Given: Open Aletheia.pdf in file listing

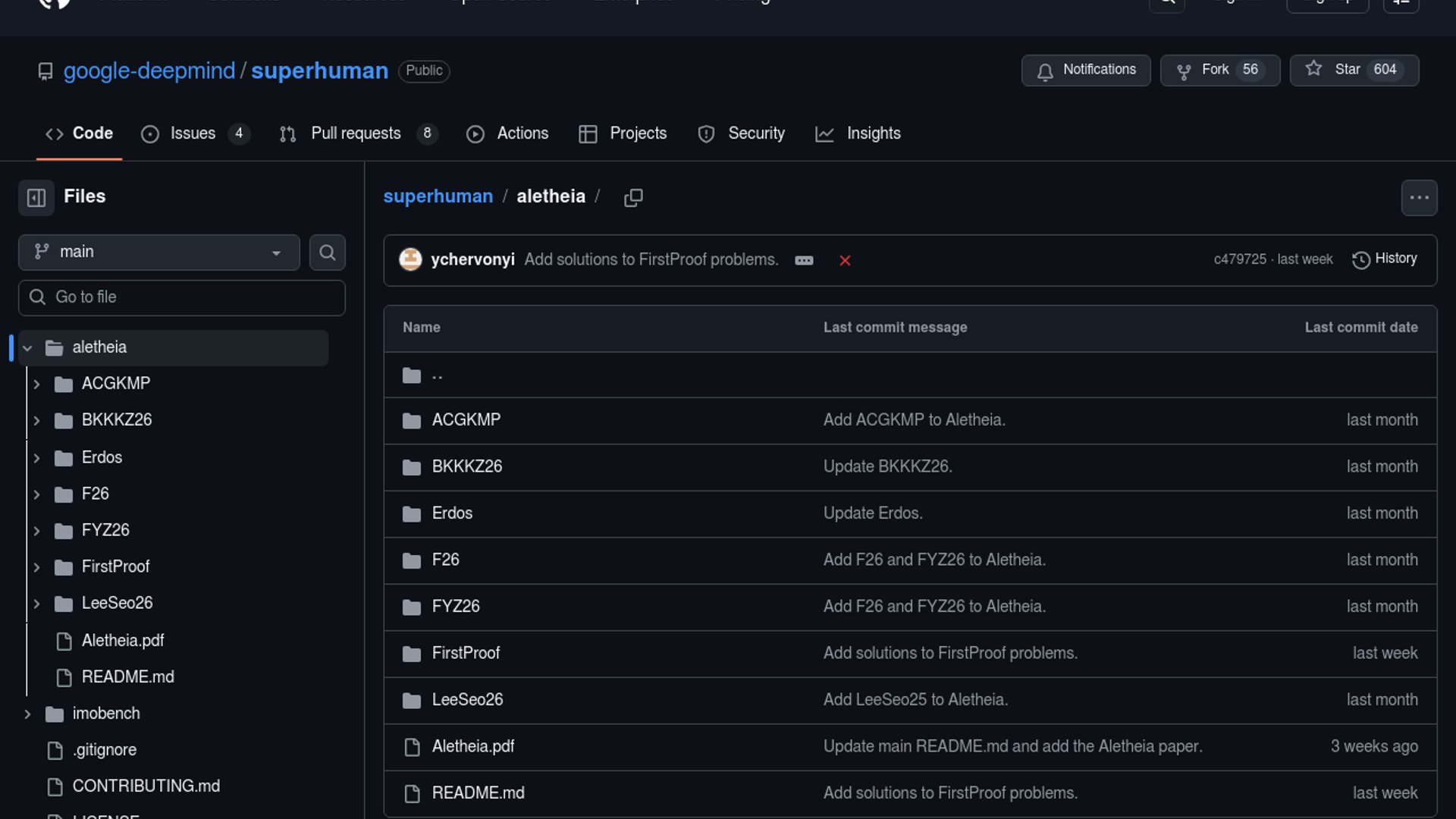Looking at the screenshot, I should click(x=472, y=746).
